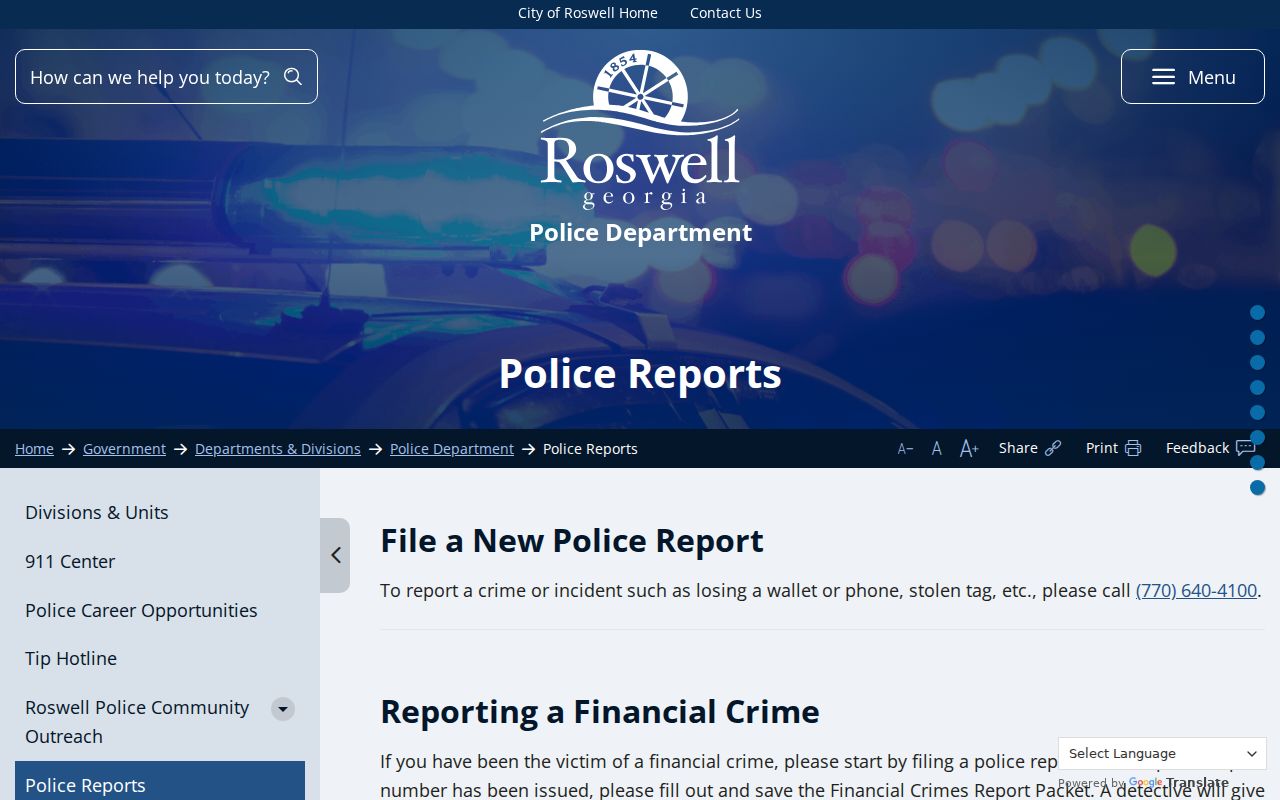1280x800 pixels.
Task: Click the large 'Police Reports' banner title
Action: click(x=640, y=373)
